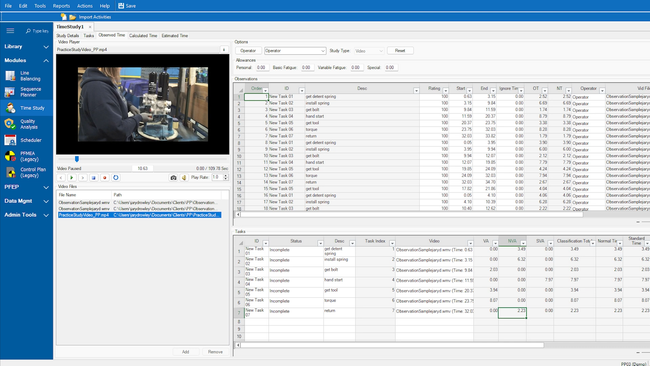This screenshot has height=366, width=650.
Task: Select the NVA cell 2.23 in Tasks
Action: point(512,313)
